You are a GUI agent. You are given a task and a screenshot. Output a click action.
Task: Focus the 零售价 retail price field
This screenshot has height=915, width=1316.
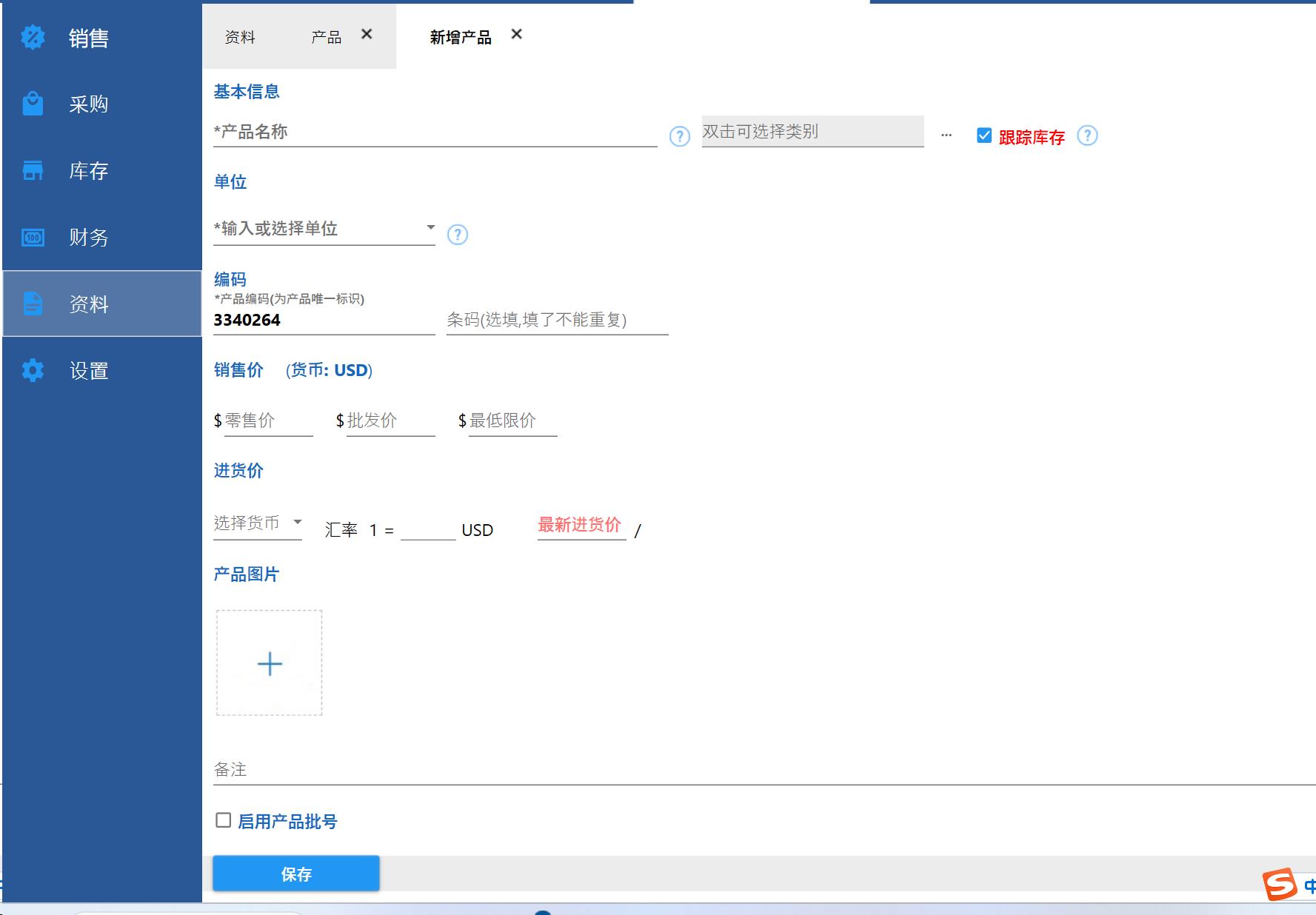click(x=269, y=420)
